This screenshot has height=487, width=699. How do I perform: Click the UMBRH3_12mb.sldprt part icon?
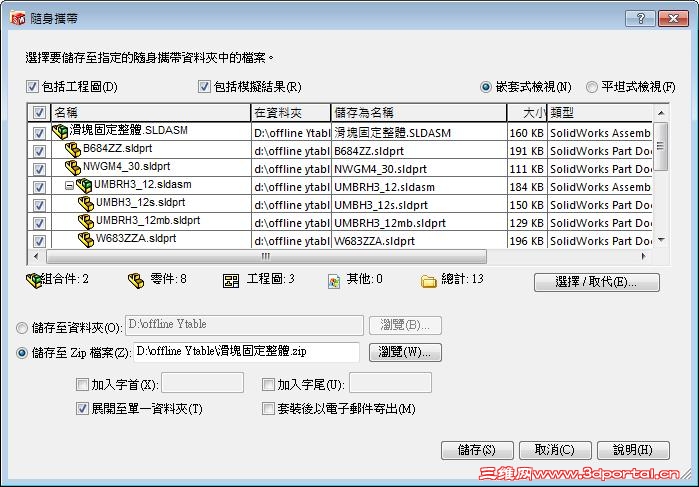tap(86, 221)
